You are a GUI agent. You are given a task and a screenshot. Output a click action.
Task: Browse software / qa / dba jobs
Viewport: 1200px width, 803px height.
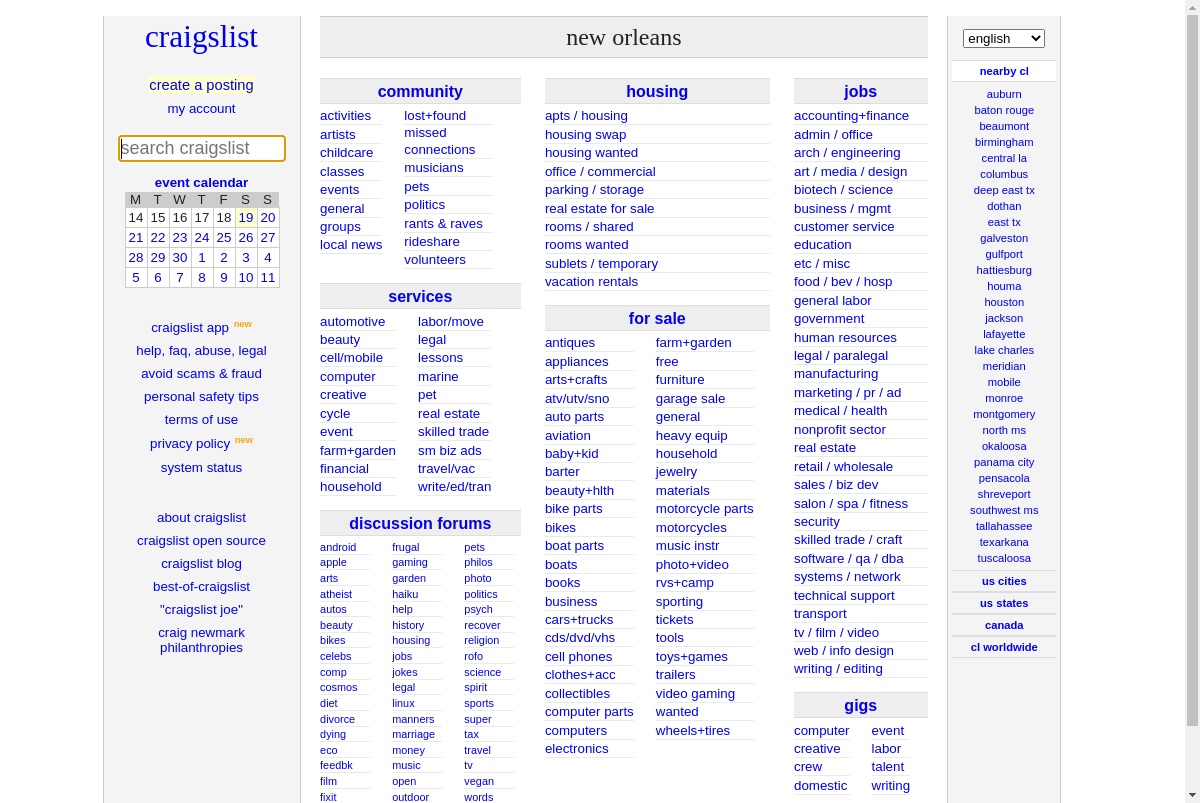849,559
